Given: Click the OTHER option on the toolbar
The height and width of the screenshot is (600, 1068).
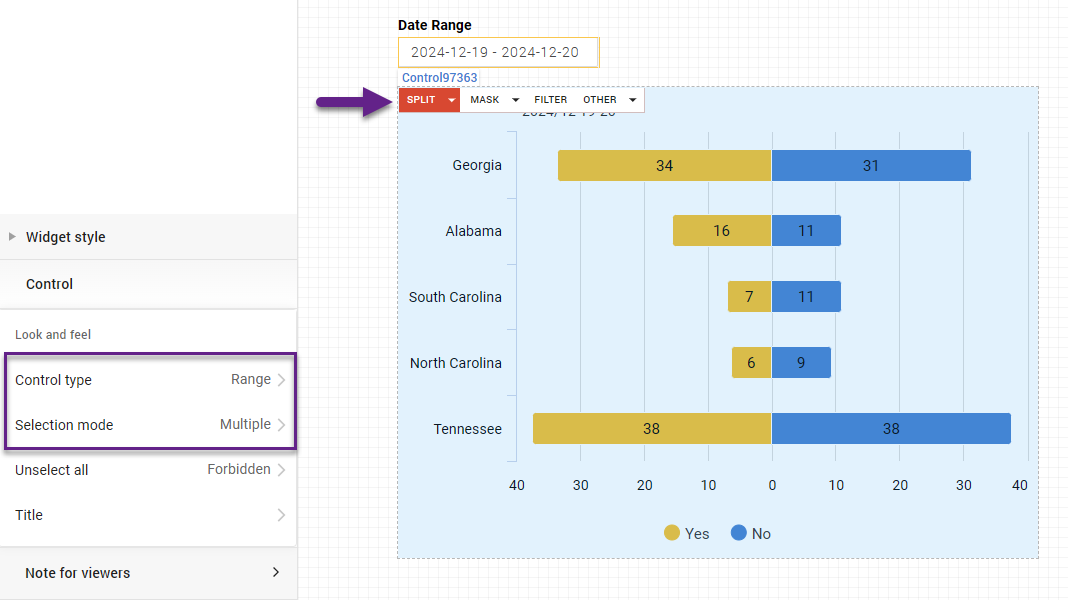Looking at the screenshot, I should (602, 99).
